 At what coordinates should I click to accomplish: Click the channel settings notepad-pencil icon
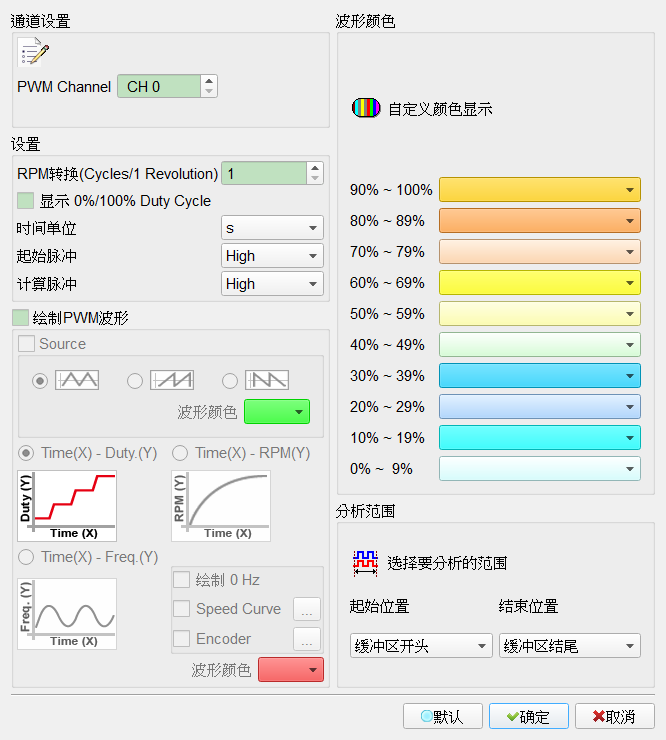(33, 51)
